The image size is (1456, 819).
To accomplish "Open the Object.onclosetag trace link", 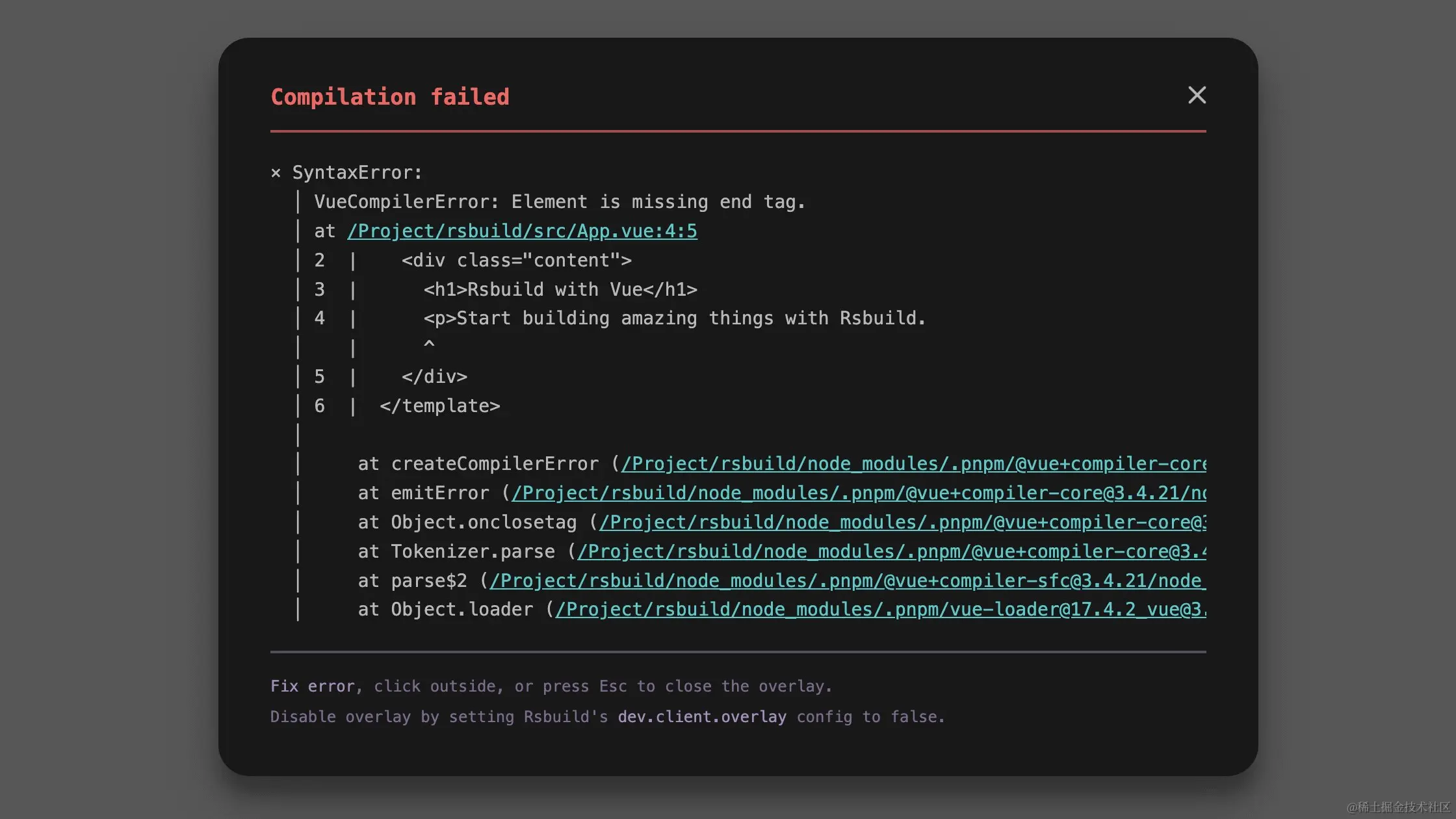I will coord(903,522).
